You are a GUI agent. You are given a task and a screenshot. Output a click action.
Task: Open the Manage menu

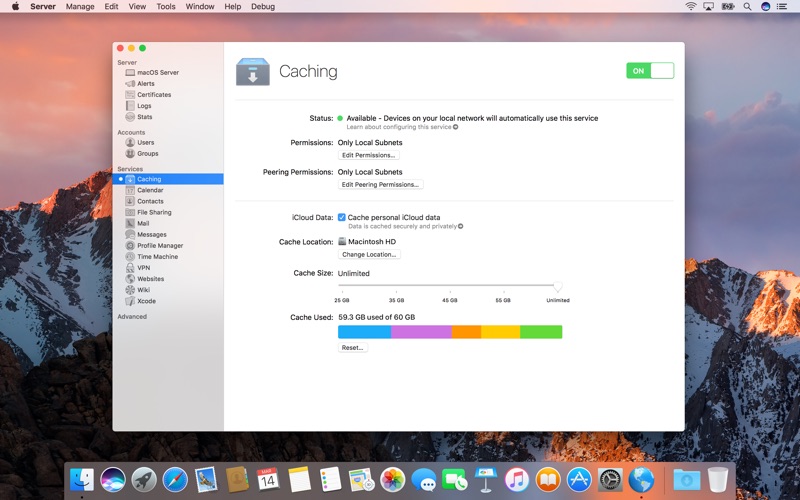pyautogui.click(x=80, y=7)
